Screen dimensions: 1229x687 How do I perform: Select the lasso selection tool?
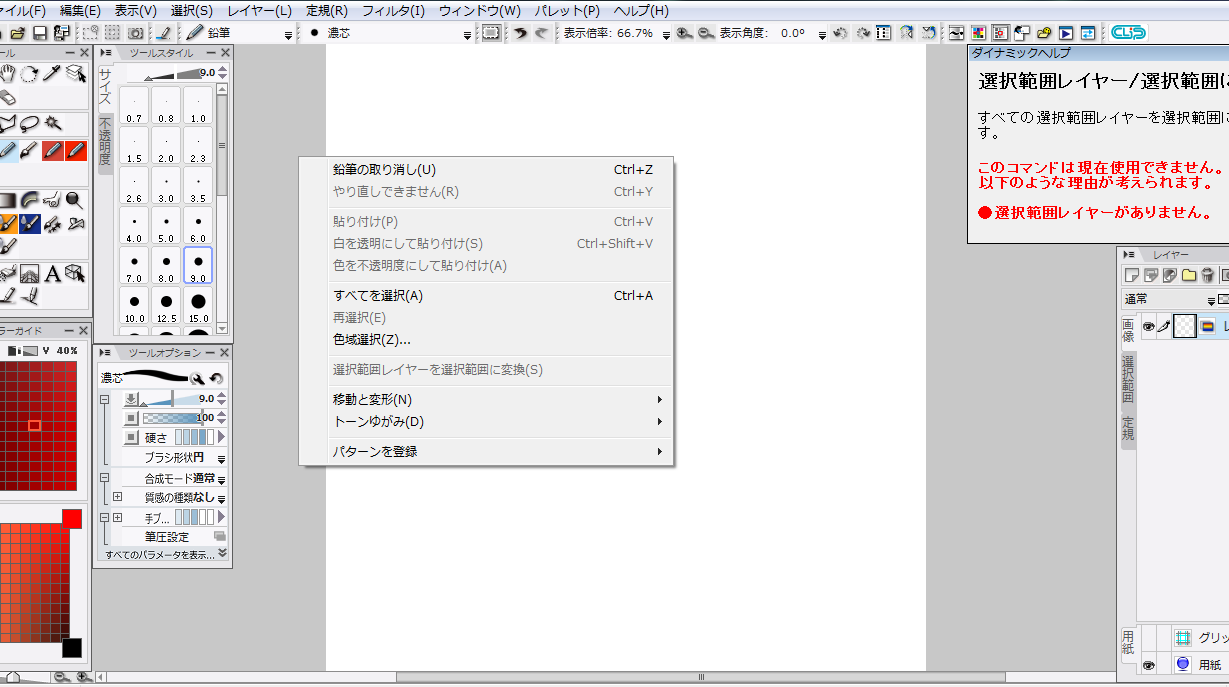tap(30, 124)
